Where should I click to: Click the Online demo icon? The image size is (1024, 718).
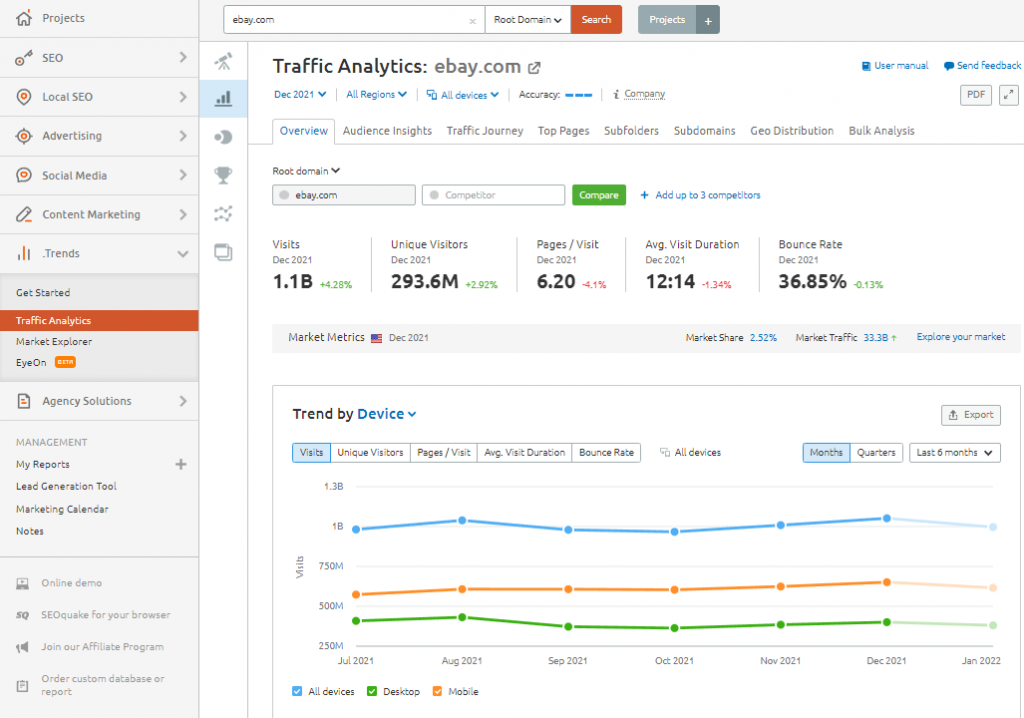coord(23,583)
